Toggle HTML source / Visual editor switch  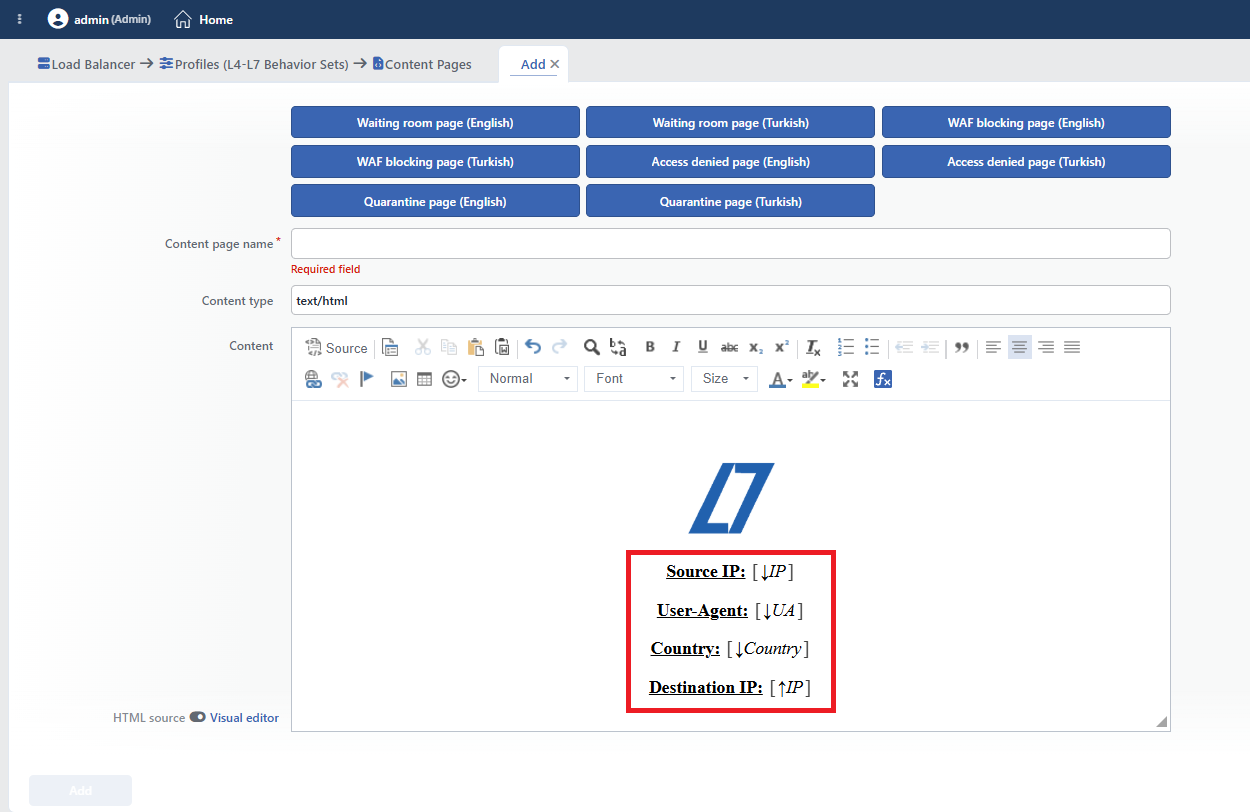pos(197,717)
